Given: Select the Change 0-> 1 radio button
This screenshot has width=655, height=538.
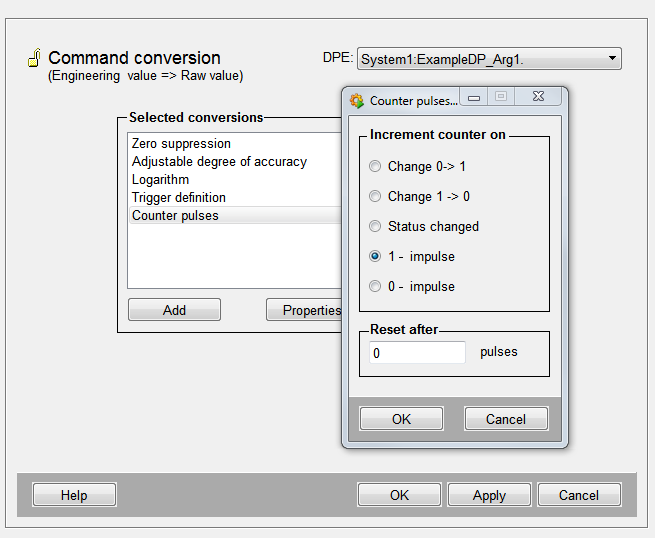Looking at the screenshot, I should pyautogui.click(x=376, y=167).
